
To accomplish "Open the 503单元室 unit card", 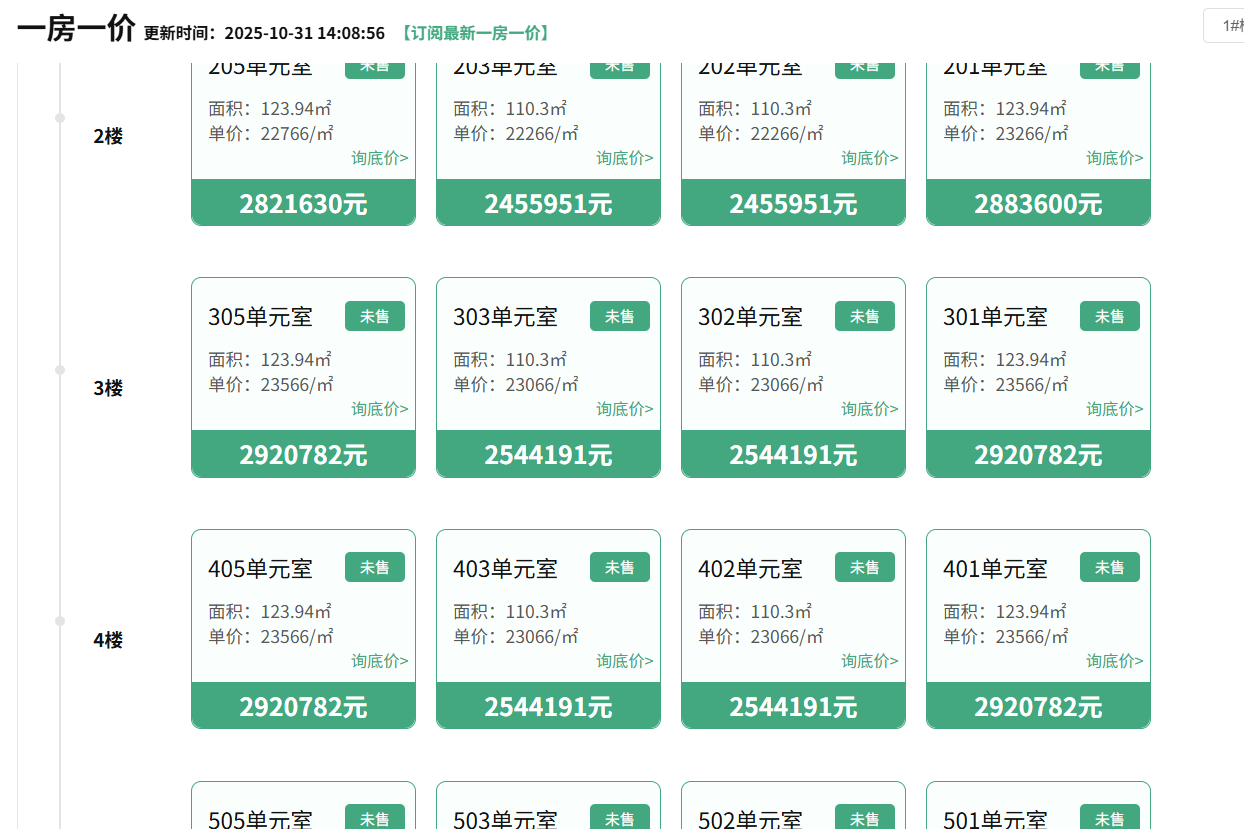I will pos(505,819).
